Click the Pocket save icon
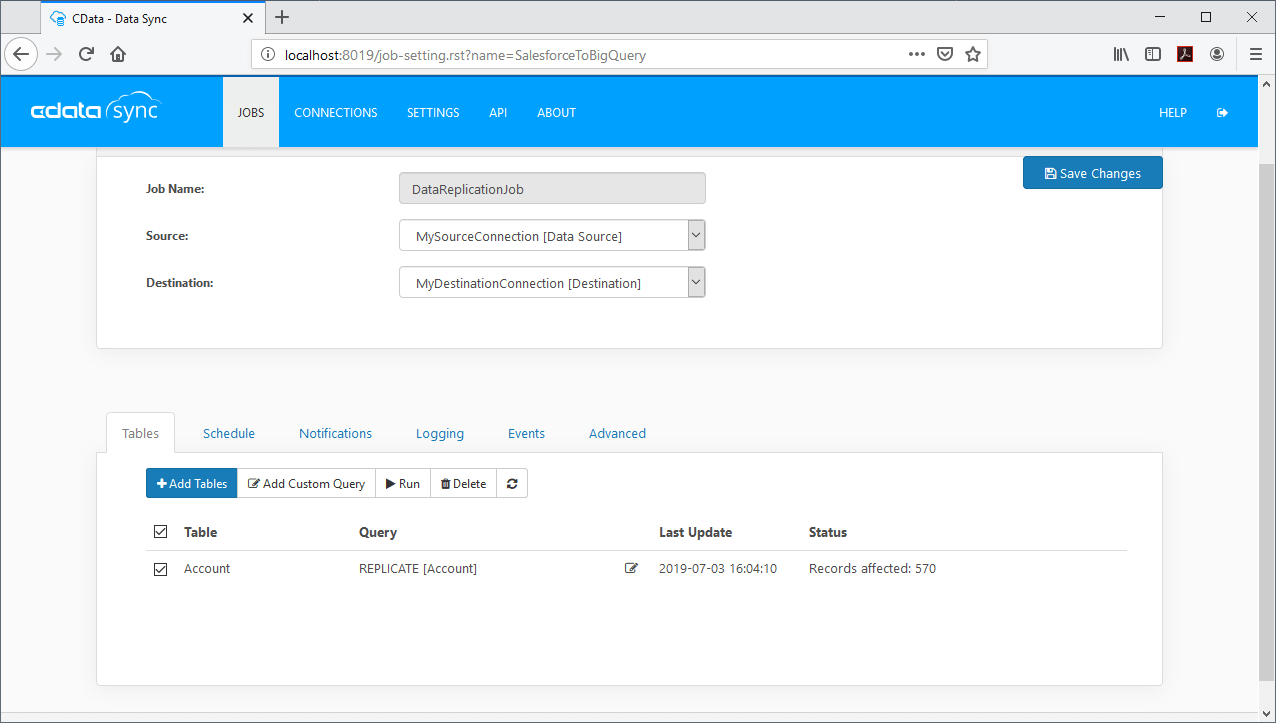This screenshot has width=1276, height=723. click(x=944, y=55)
